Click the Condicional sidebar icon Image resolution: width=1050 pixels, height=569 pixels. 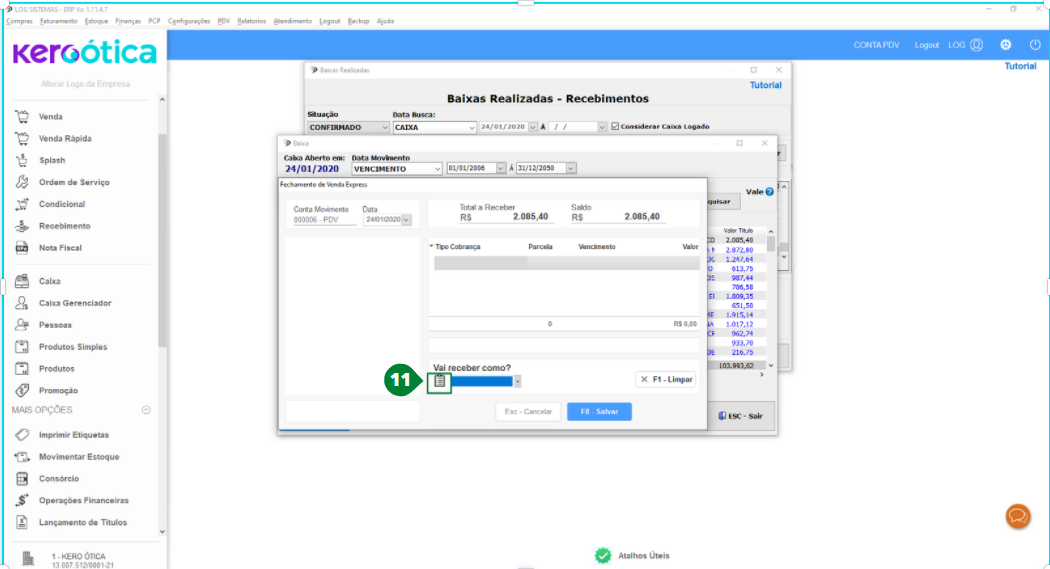click(22, 204)
